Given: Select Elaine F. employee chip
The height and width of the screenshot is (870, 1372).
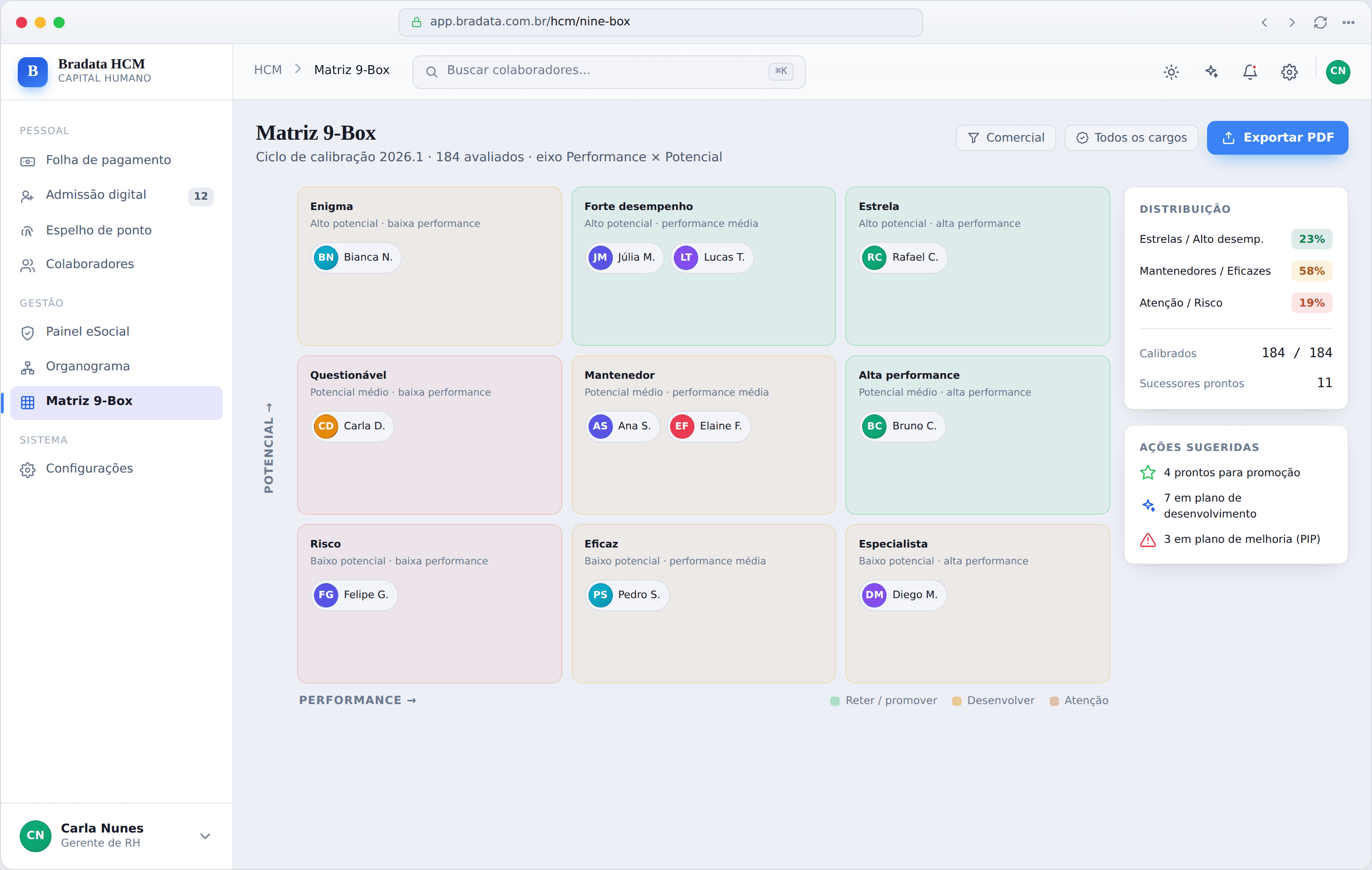Looking at the screenshot, I should click(708, 427).
